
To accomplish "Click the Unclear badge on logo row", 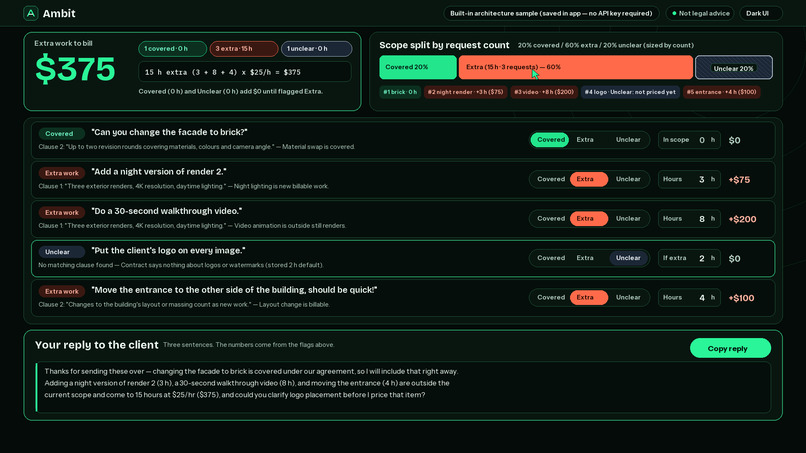I will tap(61, 252).
